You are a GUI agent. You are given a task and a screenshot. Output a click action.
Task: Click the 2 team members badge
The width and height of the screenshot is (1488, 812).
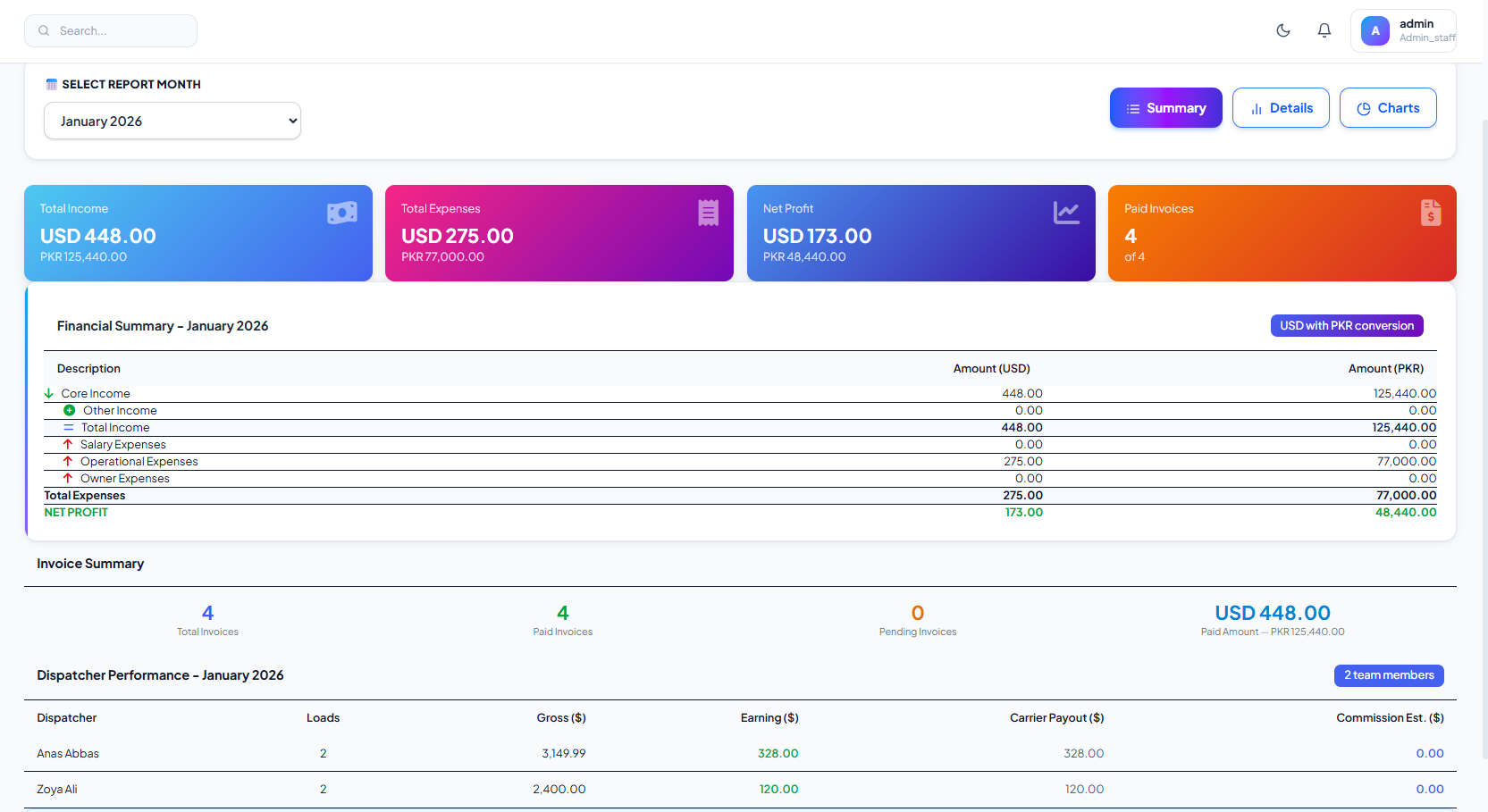[x=1388, y=675]
